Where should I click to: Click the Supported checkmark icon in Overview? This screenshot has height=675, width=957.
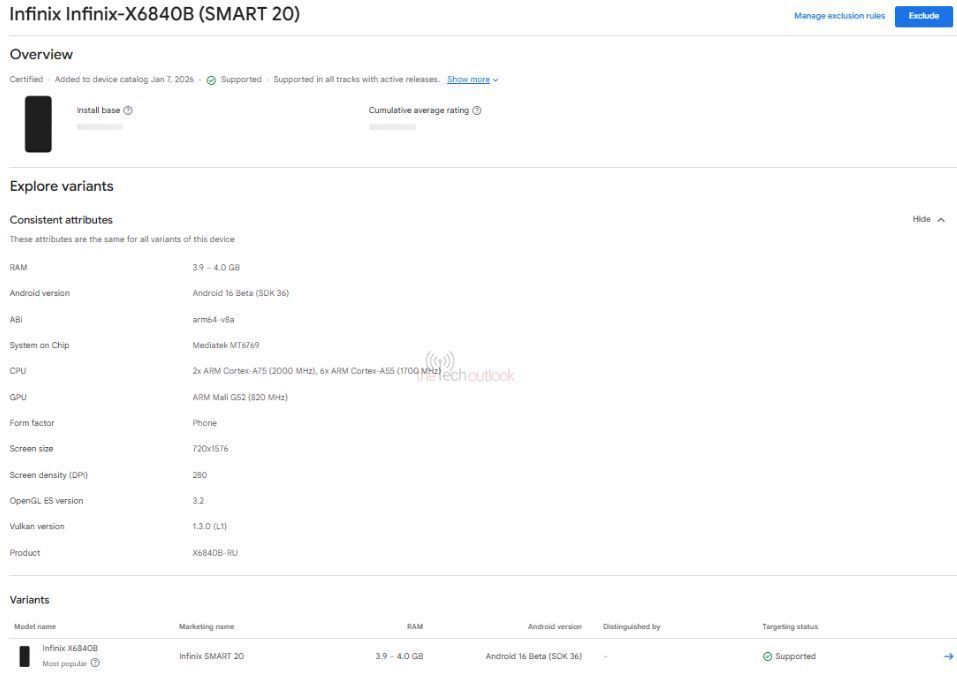(211, 80)
